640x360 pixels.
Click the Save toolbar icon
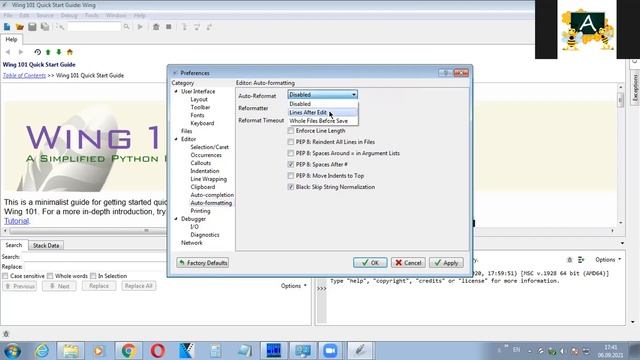(x=32, y=27)
